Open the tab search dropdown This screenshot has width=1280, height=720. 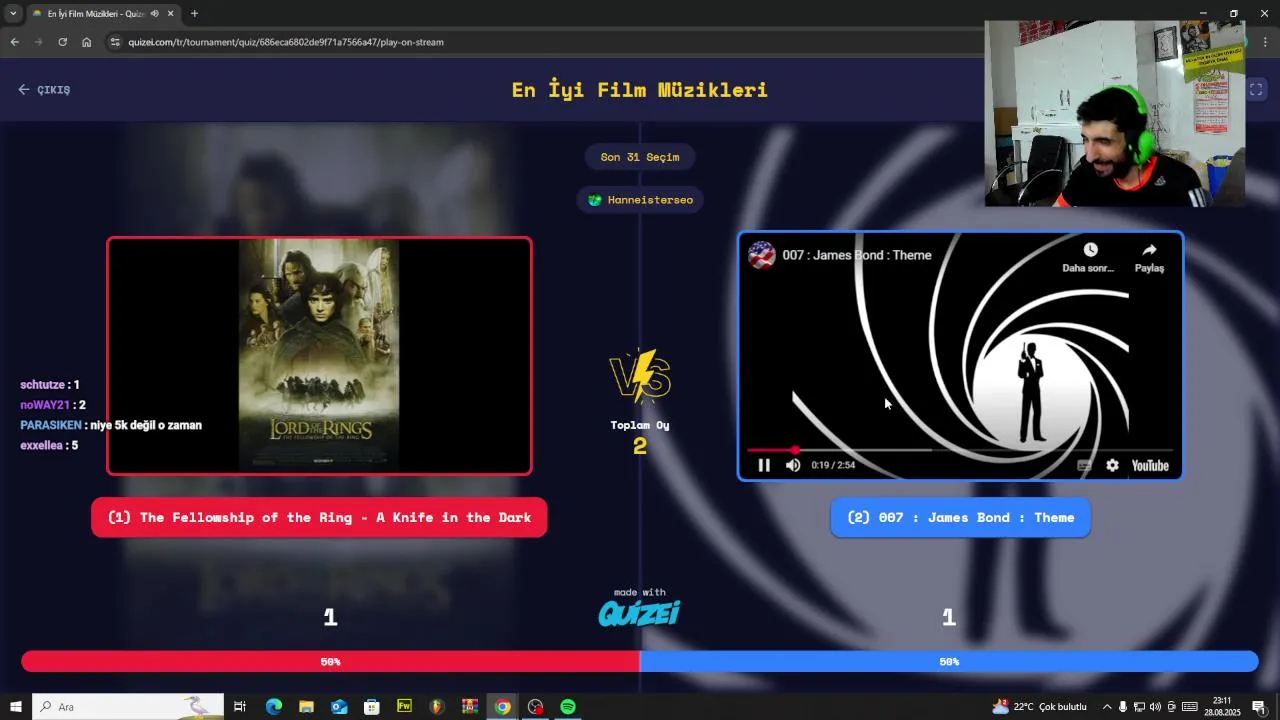(13, 14)
